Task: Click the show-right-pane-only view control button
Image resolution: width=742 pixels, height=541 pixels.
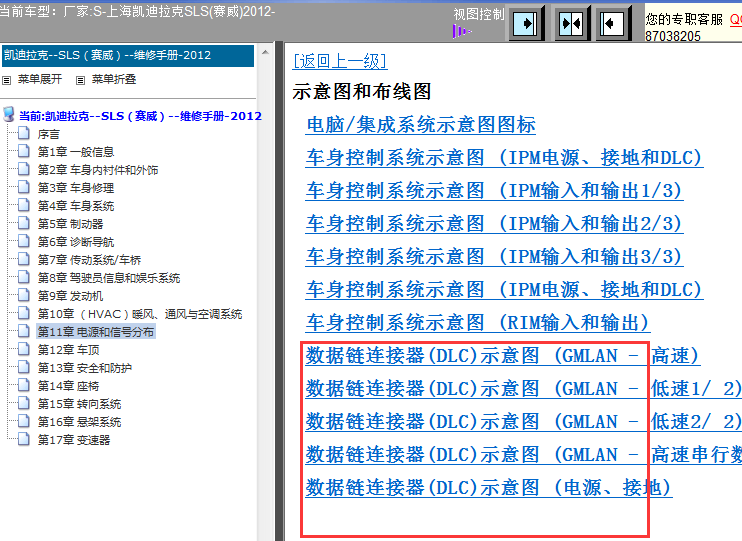Action: point(526,23)
